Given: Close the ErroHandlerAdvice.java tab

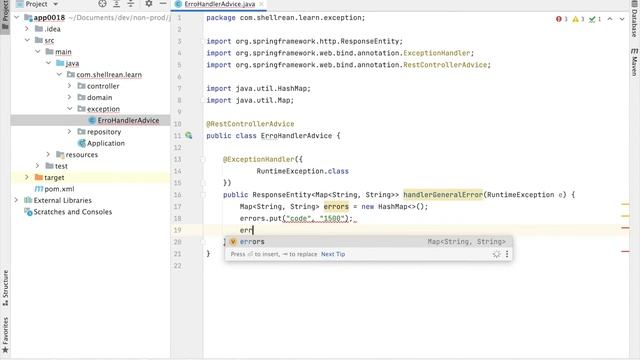Looking at the screenshot, I should pyautogui.click(x=262, y=4).
